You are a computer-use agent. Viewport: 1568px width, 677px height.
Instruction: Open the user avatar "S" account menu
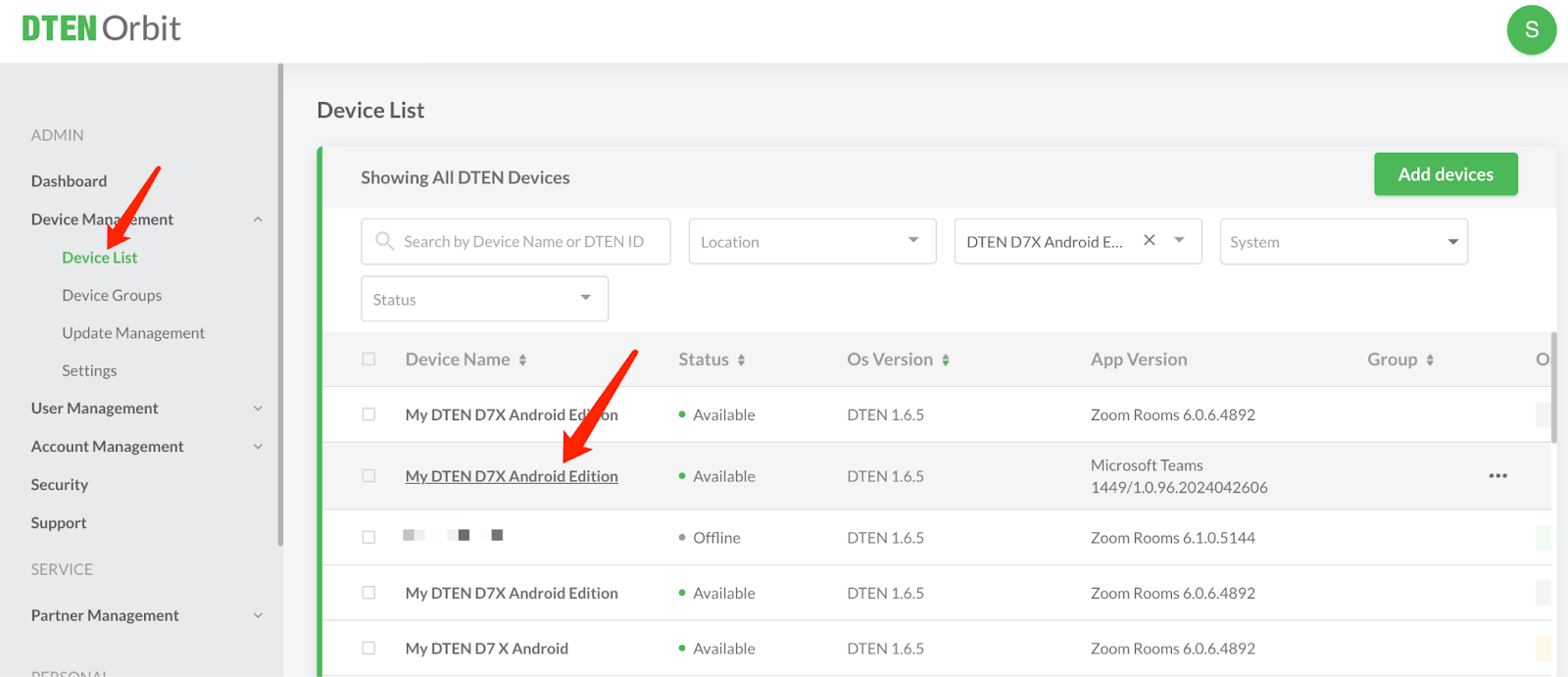pos(1531,29)
